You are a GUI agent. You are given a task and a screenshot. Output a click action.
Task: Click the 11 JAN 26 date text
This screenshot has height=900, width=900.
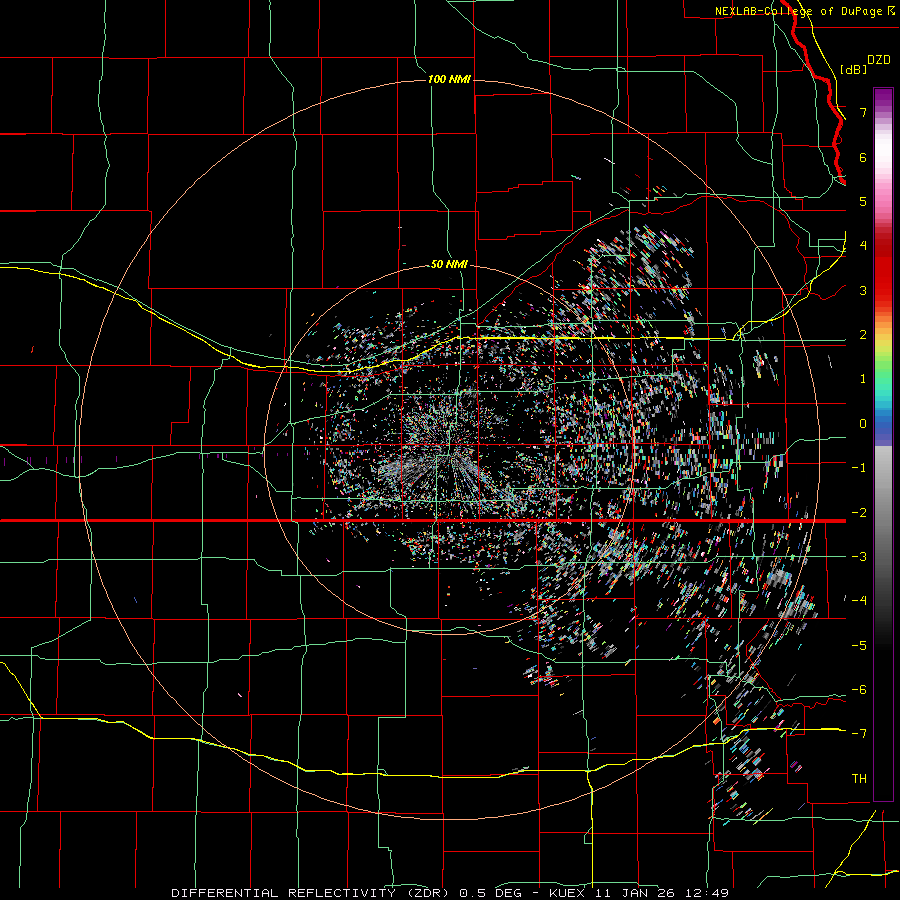coord(636,893)
